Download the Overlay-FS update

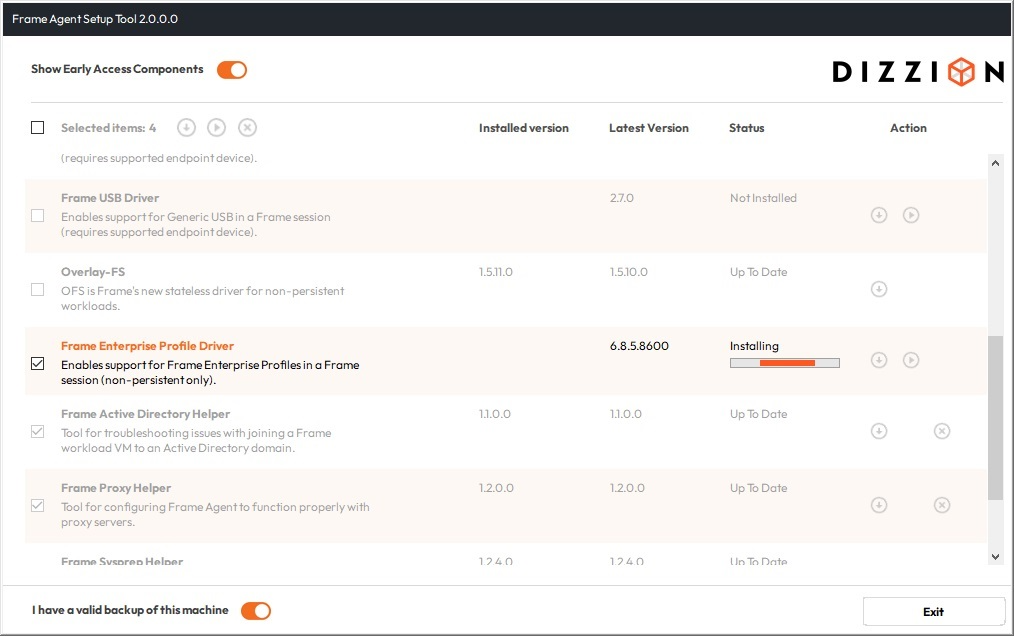879,289
